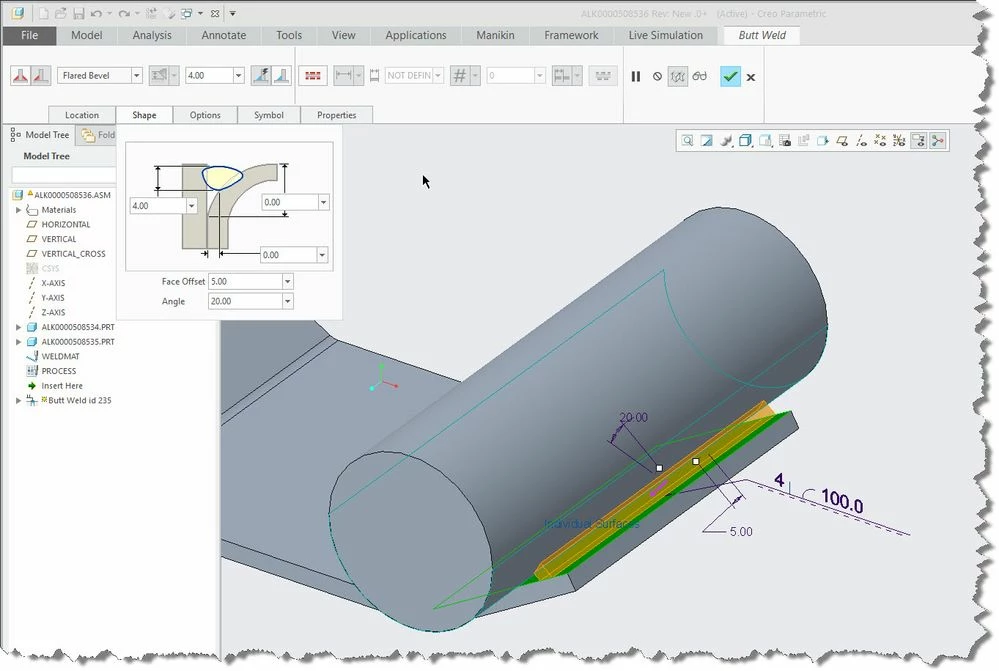Toggle coordinate system display

click(899, 141)
